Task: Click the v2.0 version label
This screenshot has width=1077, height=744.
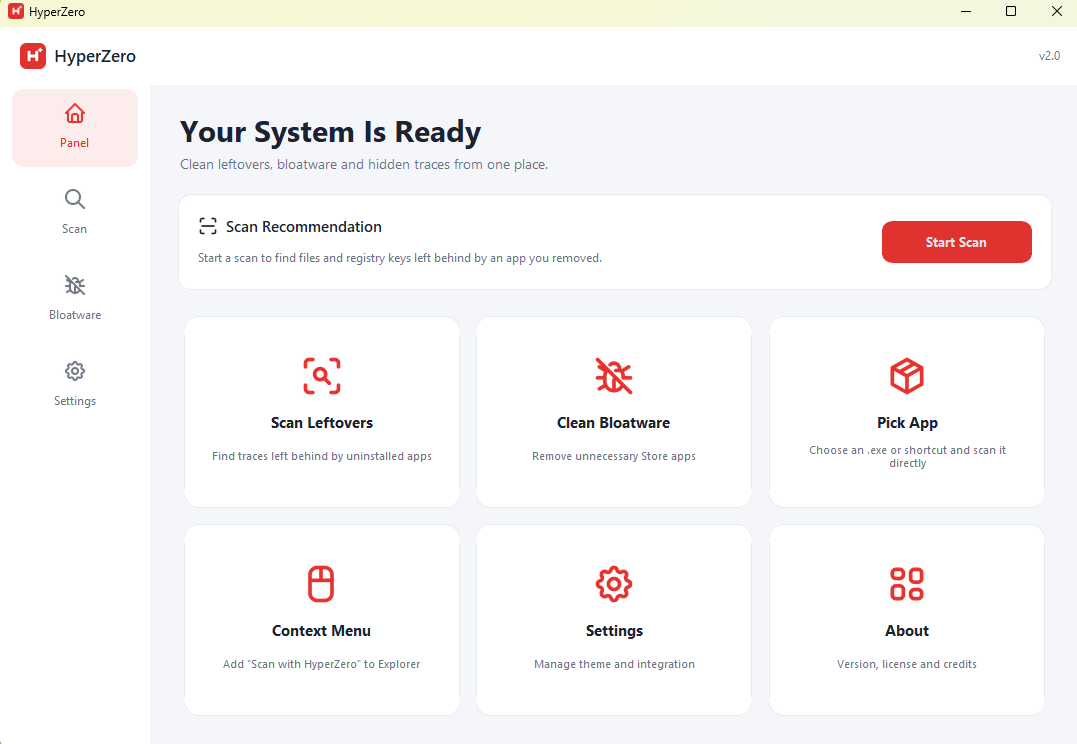Action: [x=1049, y=56]
